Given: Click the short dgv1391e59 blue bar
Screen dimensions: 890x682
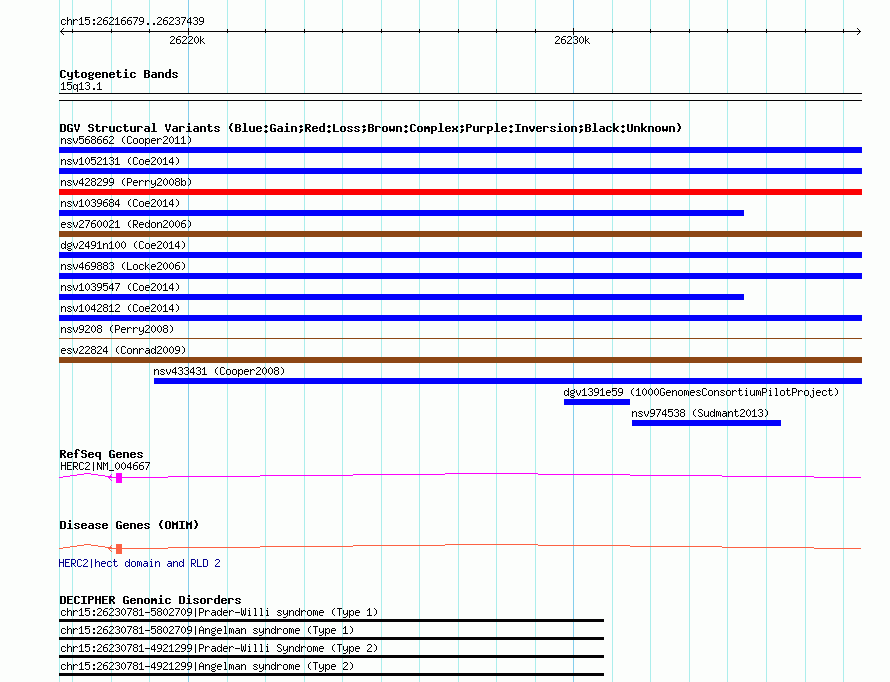Looking at the screenshot, I should [596, 402].
